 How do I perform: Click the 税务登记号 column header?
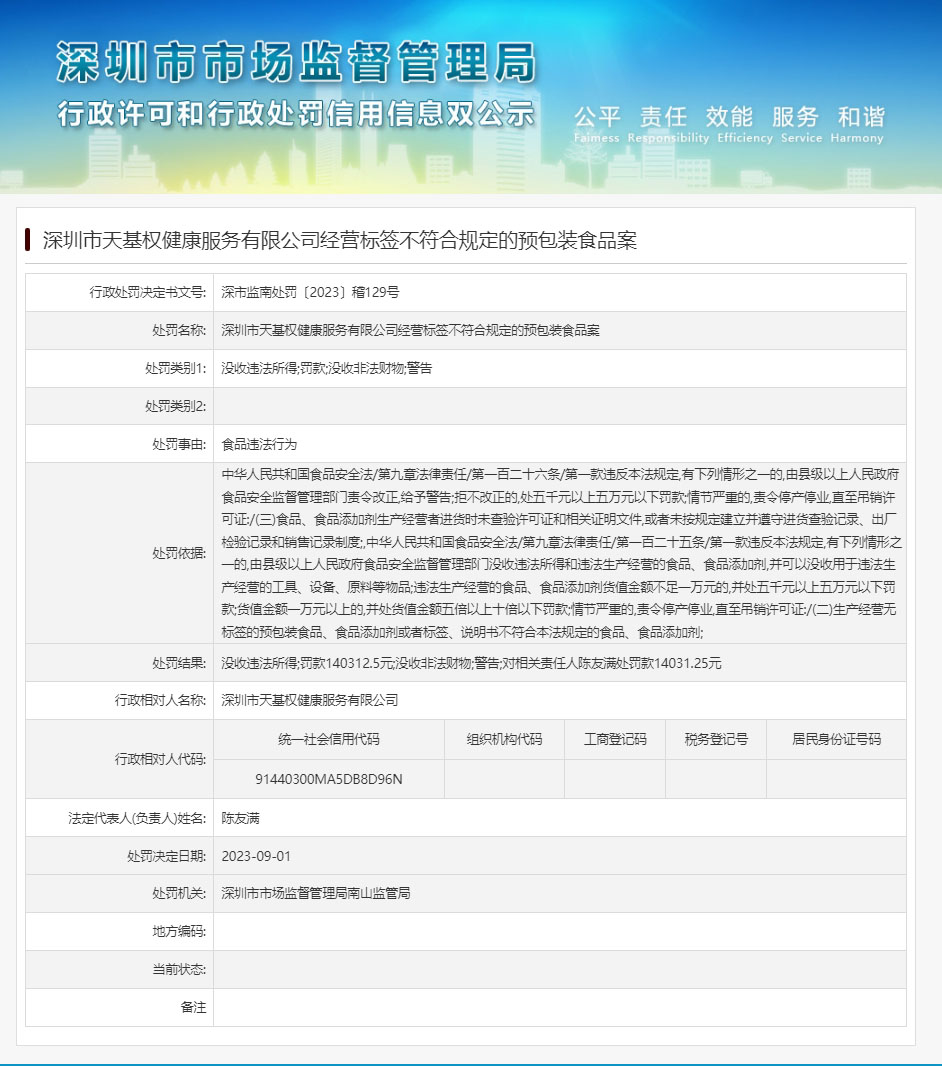point(716,740)
